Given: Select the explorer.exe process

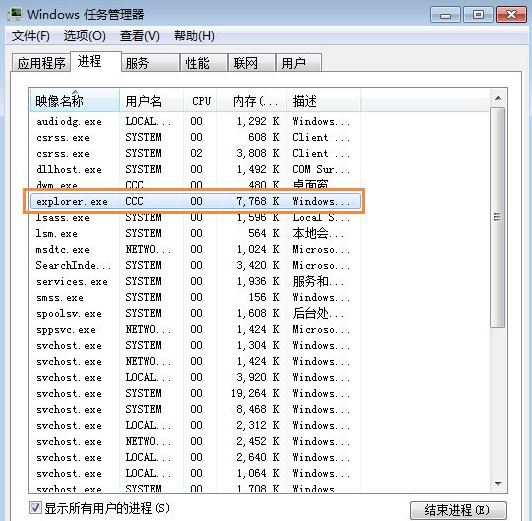Looking at the screenshot, I should pos(195,201).
